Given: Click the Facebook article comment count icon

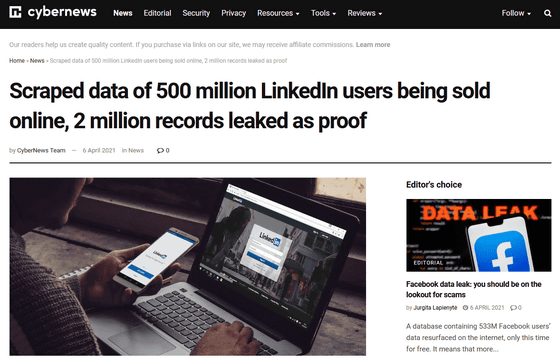Looking at the screenshot, I should pos(513,308).
